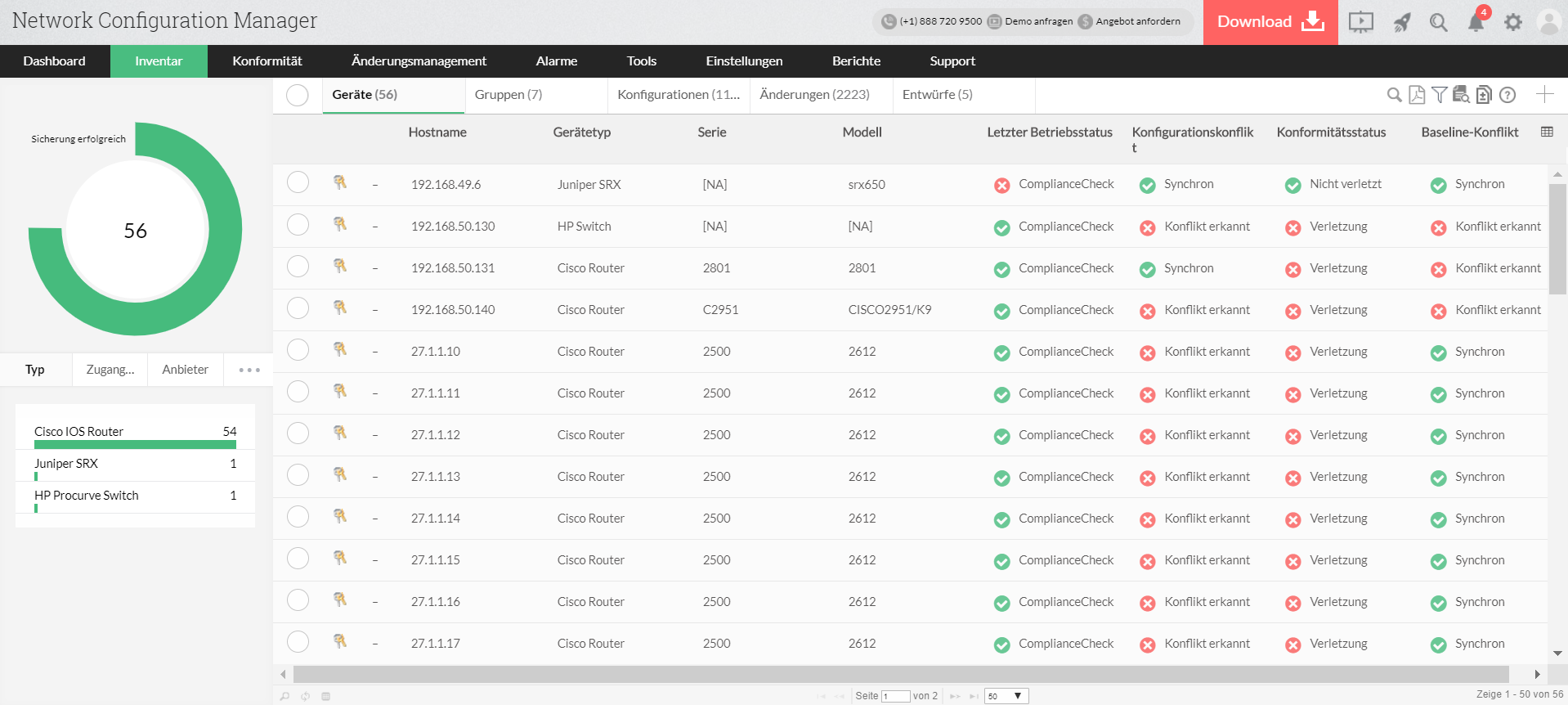Click the rocket quick-start icon
Image resolution: width=1568 pixels, height=705 pixels.
(1402, 22)
